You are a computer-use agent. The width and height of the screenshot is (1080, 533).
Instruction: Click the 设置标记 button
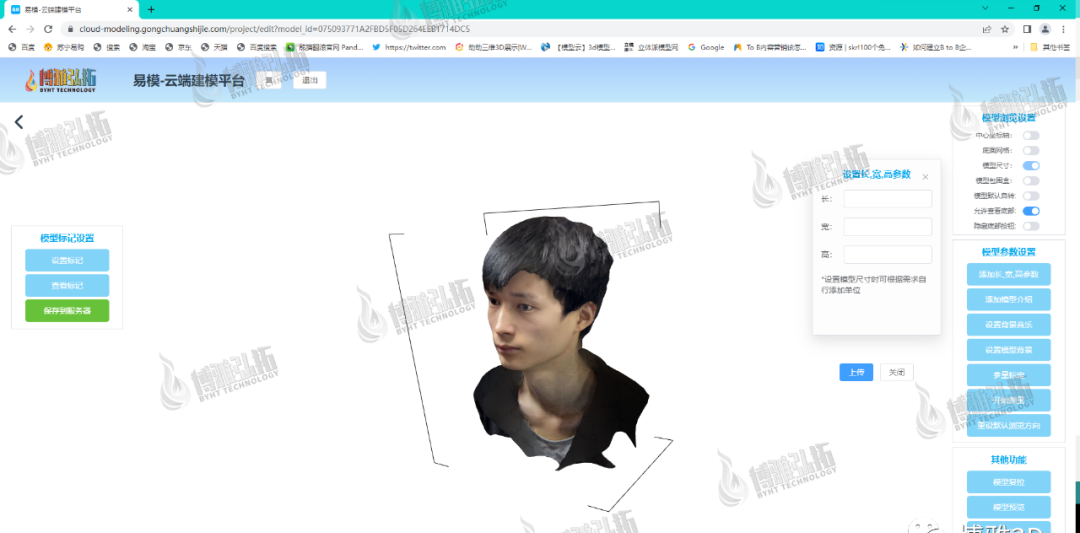tap(67, 261)
